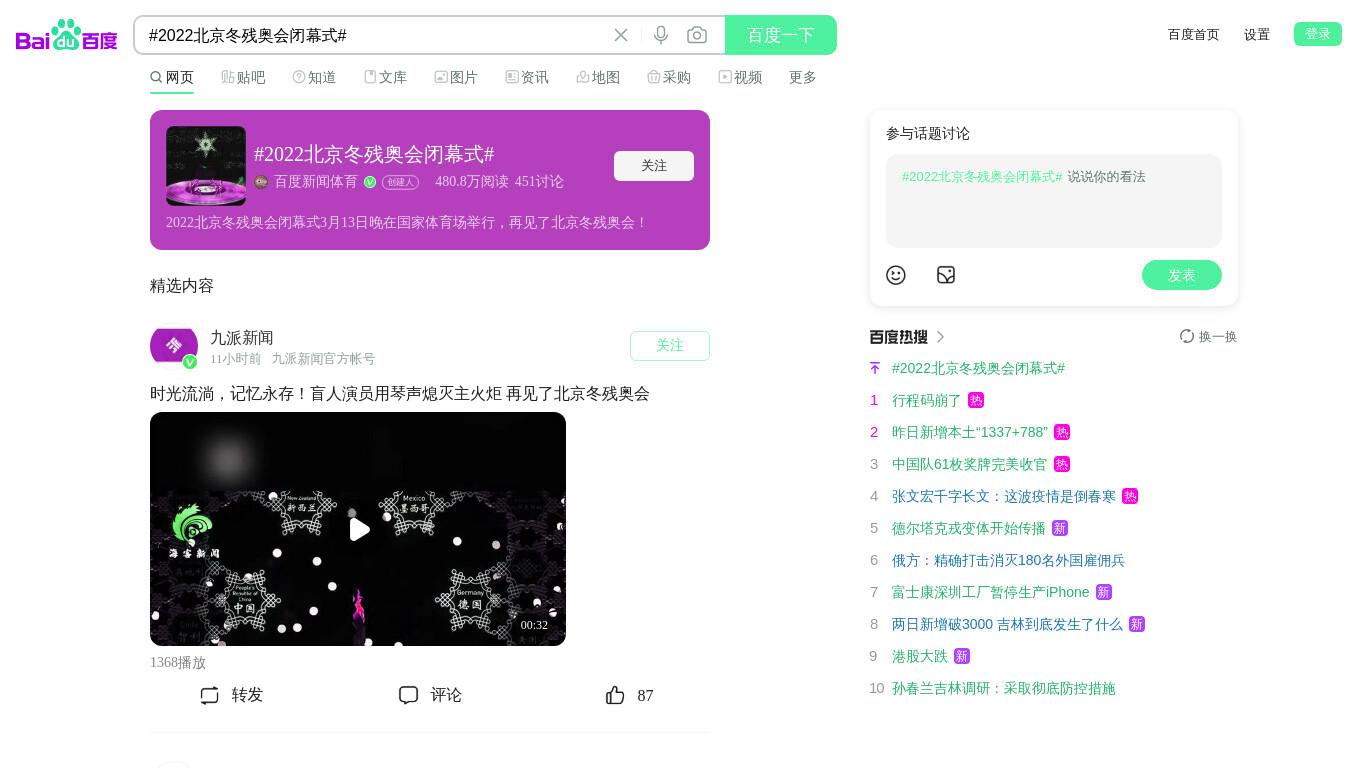Click the Baidu logo

(x=67, y=35)
